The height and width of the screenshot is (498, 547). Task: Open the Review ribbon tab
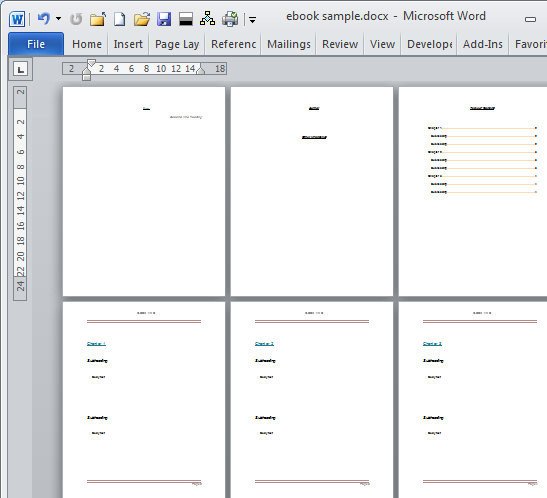click(340, 44)
